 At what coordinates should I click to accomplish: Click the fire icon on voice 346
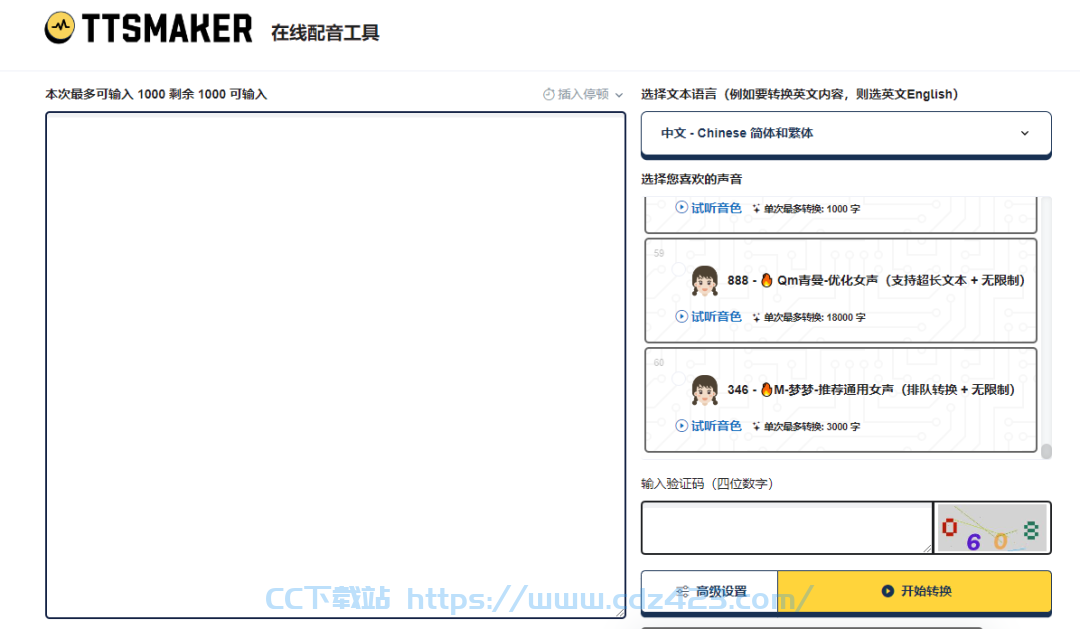767,389
